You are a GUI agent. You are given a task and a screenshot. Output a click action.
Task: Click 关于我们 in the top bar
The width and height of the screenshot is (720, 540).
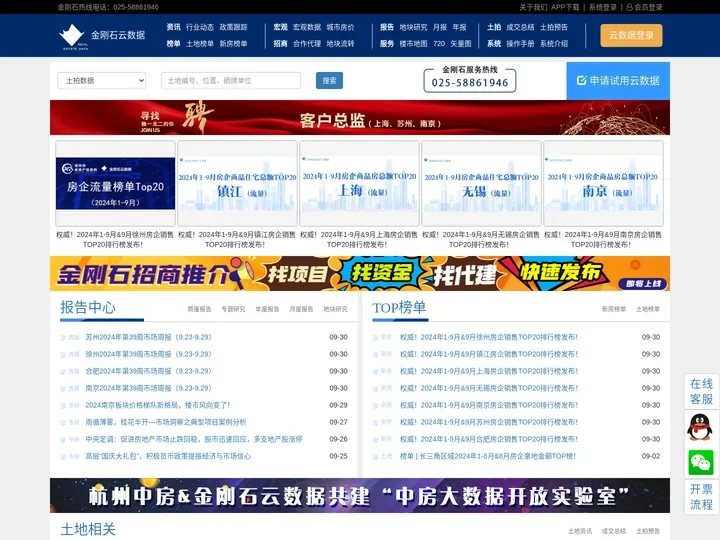click(x=533, y=7)
